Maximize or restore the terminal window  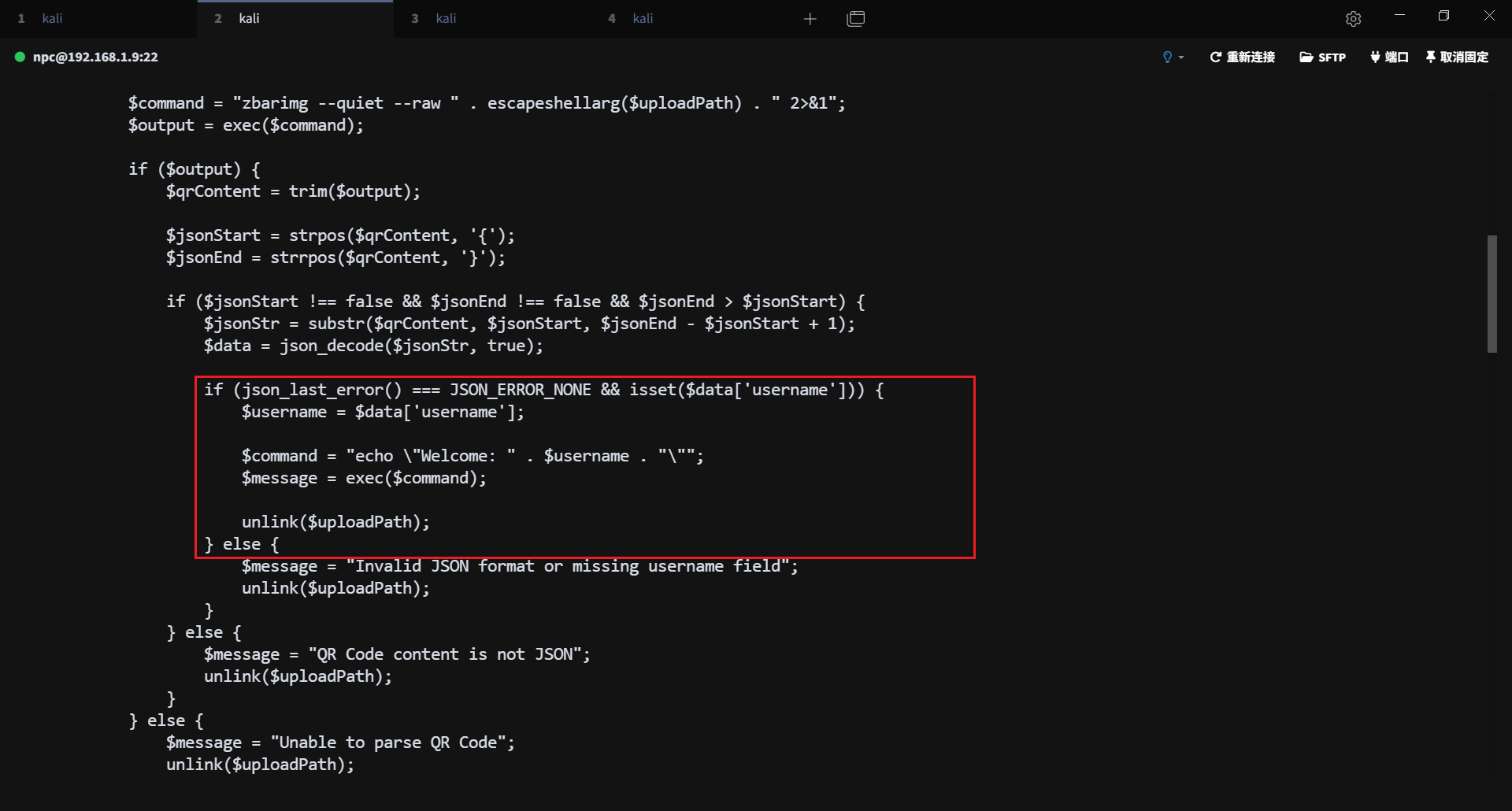point(1443,16)
